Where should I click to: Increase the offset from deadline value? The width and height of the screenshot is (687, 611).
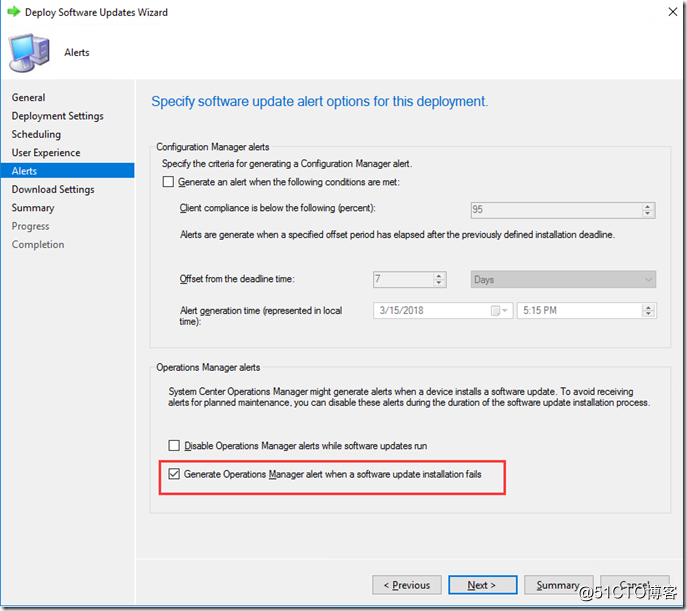coord(439,276)
